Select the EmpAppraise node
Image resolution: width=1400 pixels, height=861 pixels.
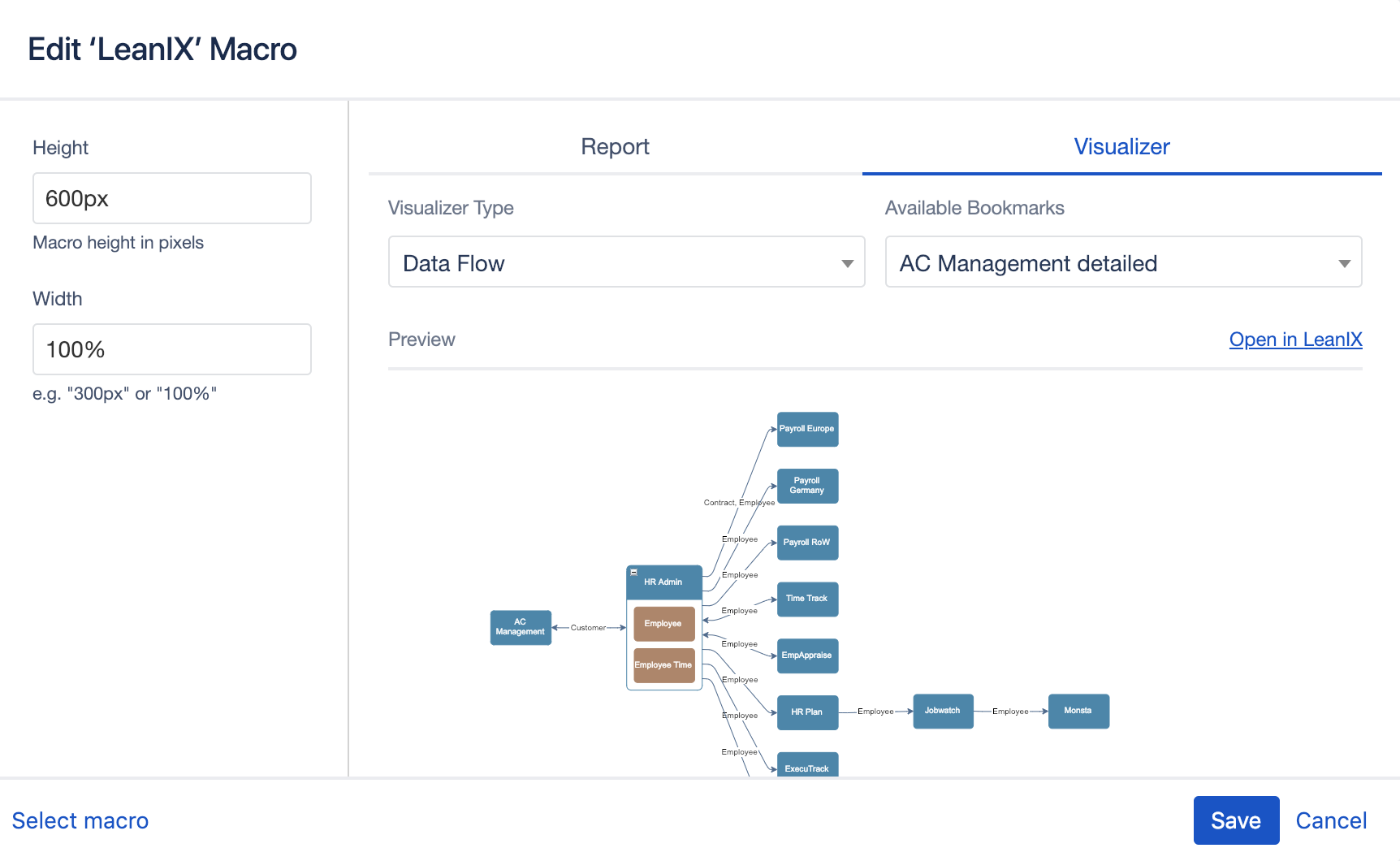[x=807, y=655]
